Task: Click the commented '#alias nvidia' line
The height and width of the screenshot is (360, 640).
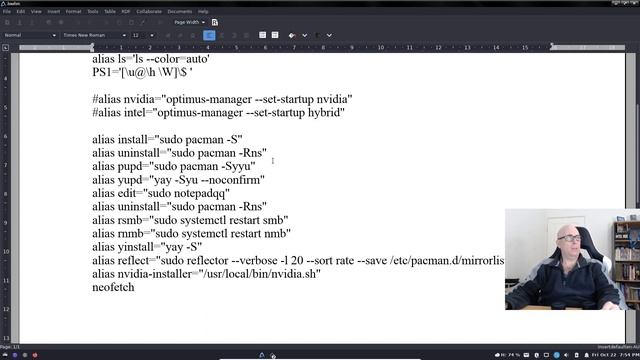Action: click(x=222, y=99)
